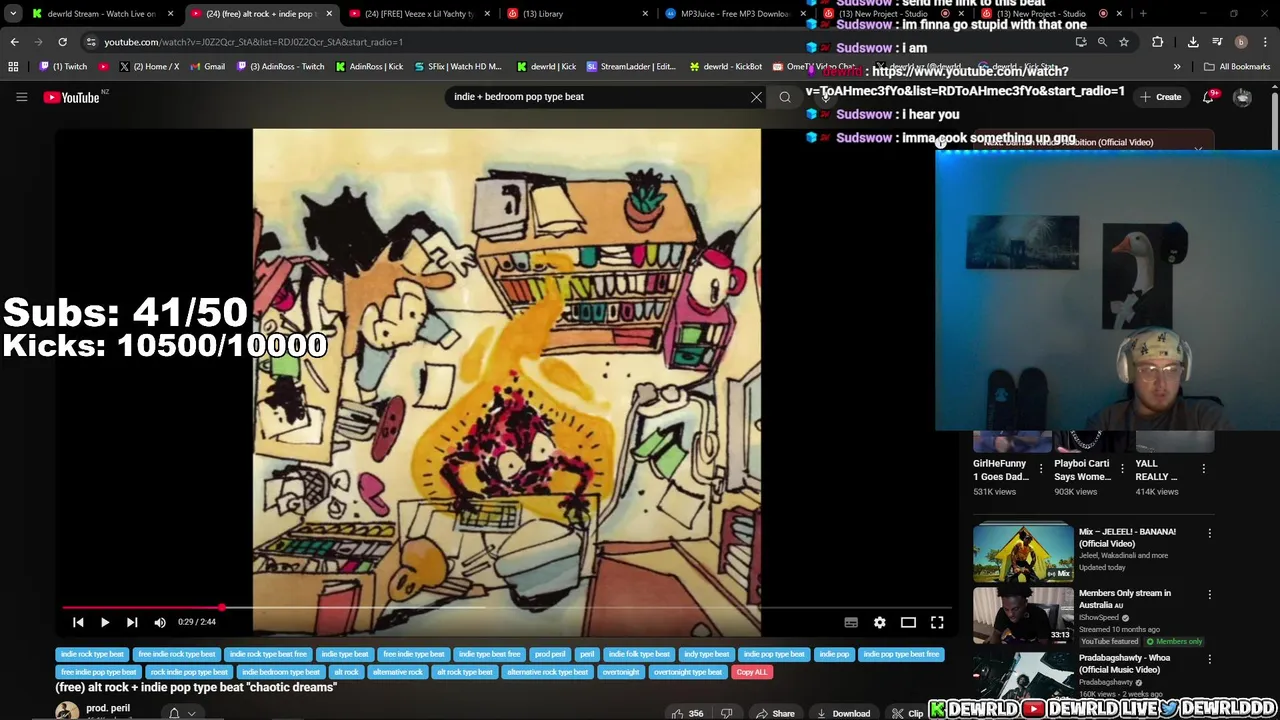This screenshot has width=1280, height=720.
Task: Skip to previous video in player
Action: click(x=78, y=622)
